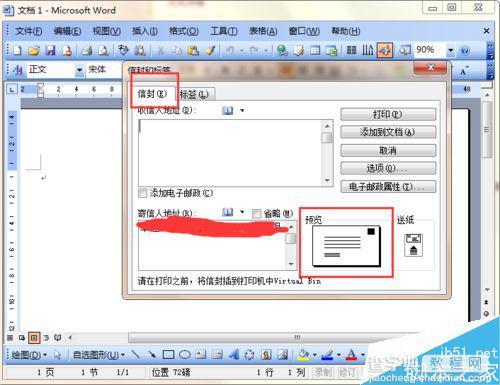Select the Format Painter brush icon
The width and height of the screenshot is (500, 385).
point(210,50)
